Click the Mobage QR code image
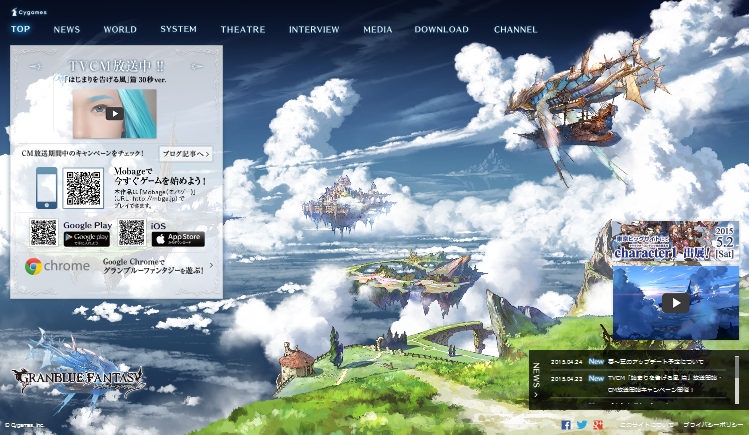 point(83,188)
